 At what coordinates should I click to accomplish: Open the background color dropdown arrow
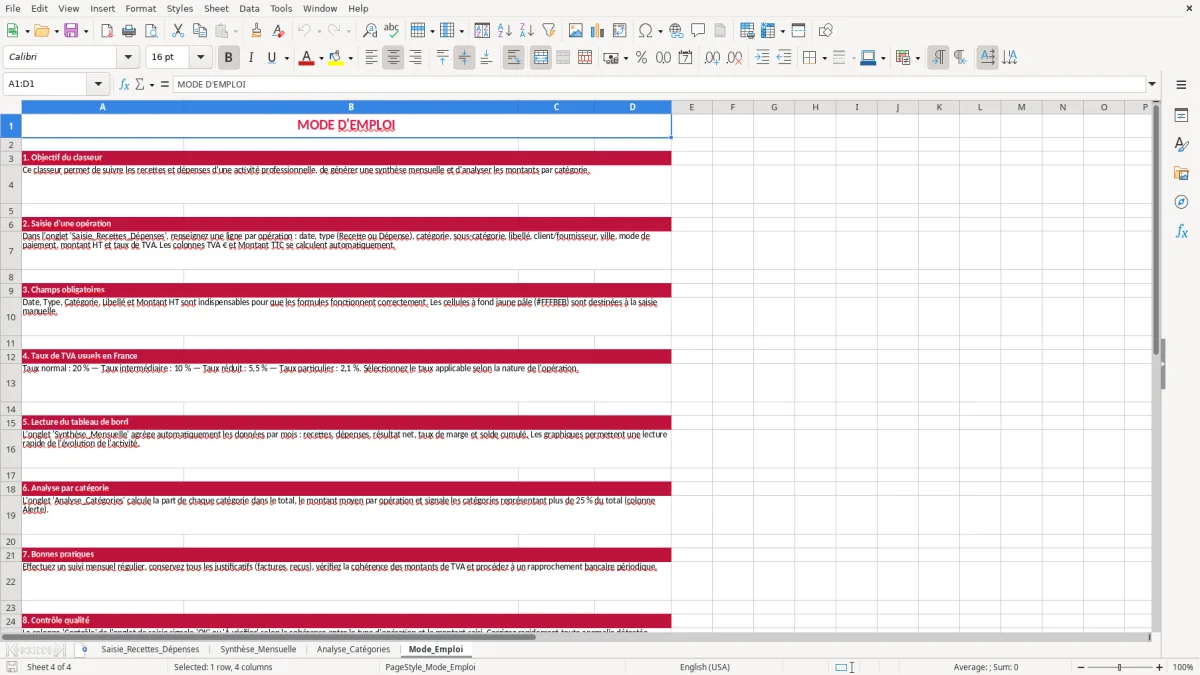point(350,58)
